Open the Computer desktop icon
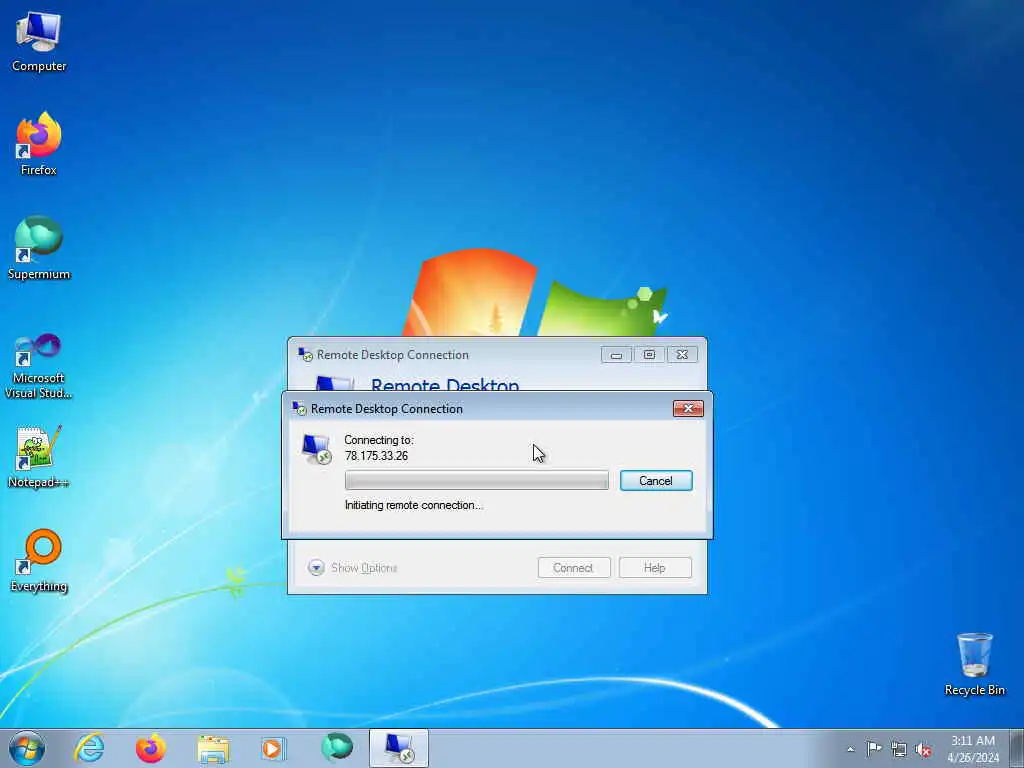Image resolution: width=1024 pixels, height=768 pixels. (x=39, y=41)
